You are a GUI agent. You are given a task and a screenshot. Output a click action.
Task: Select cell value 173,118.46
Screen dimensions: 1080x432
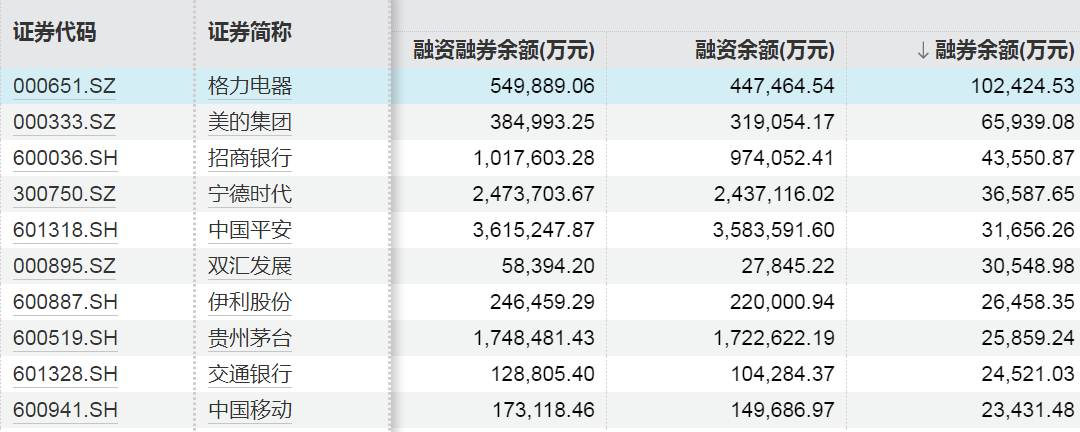pos(543,410)
